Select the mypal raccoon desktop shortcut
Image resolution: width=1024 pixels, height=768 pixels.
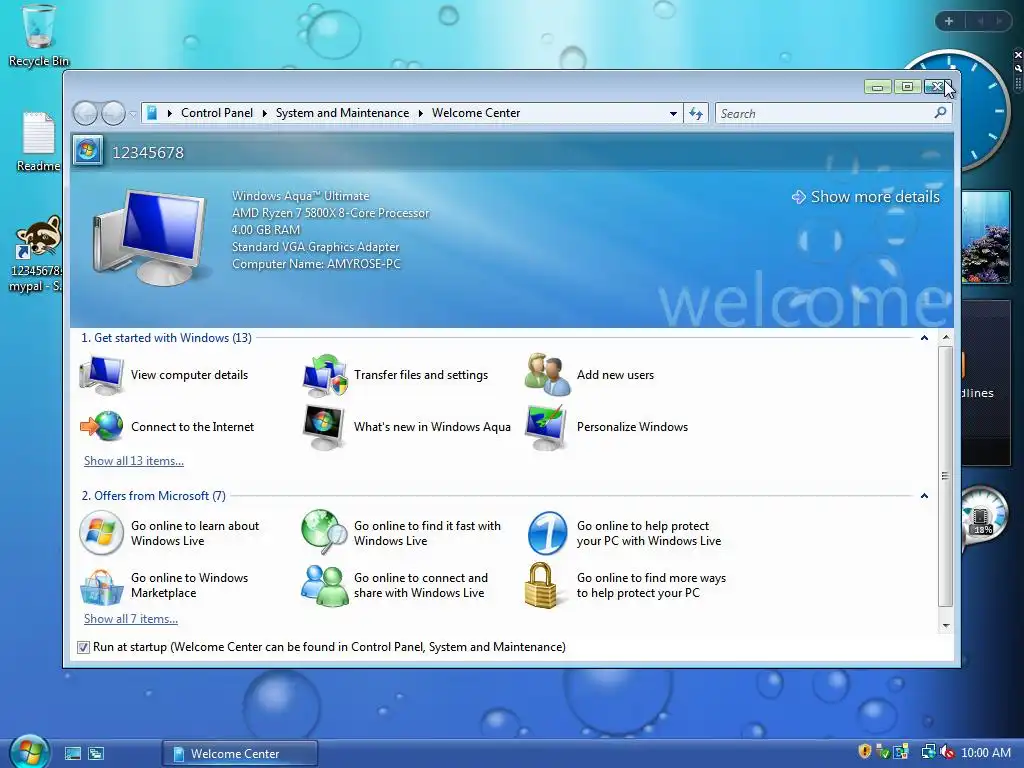39,238
